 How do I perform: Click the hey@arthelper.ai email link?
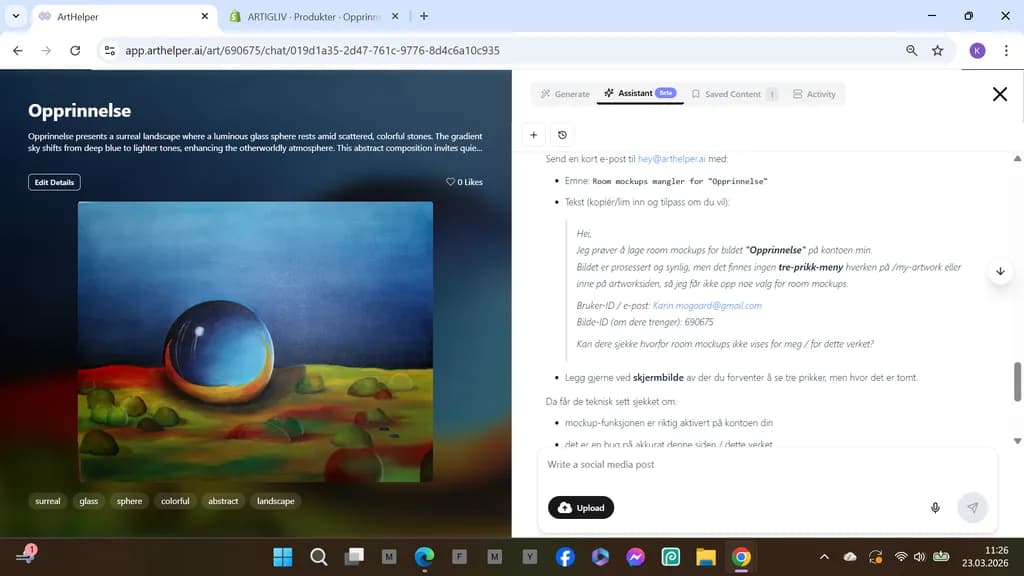tap(671, 159)
